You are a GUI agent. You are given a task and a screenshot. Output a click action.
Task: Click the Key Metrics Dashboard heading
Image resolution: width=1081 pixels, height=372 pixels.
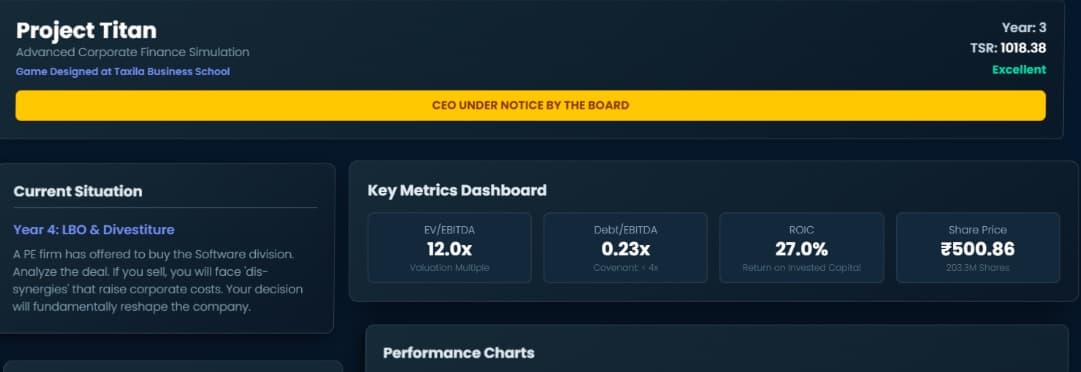point(457,190)
